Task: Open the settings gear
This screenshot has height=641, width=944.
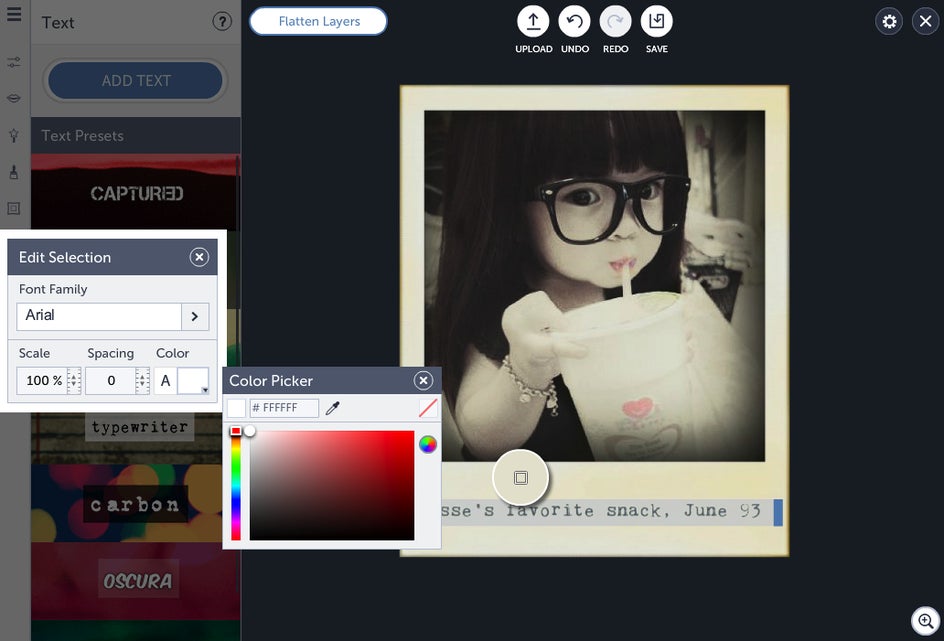Action: 889,22
